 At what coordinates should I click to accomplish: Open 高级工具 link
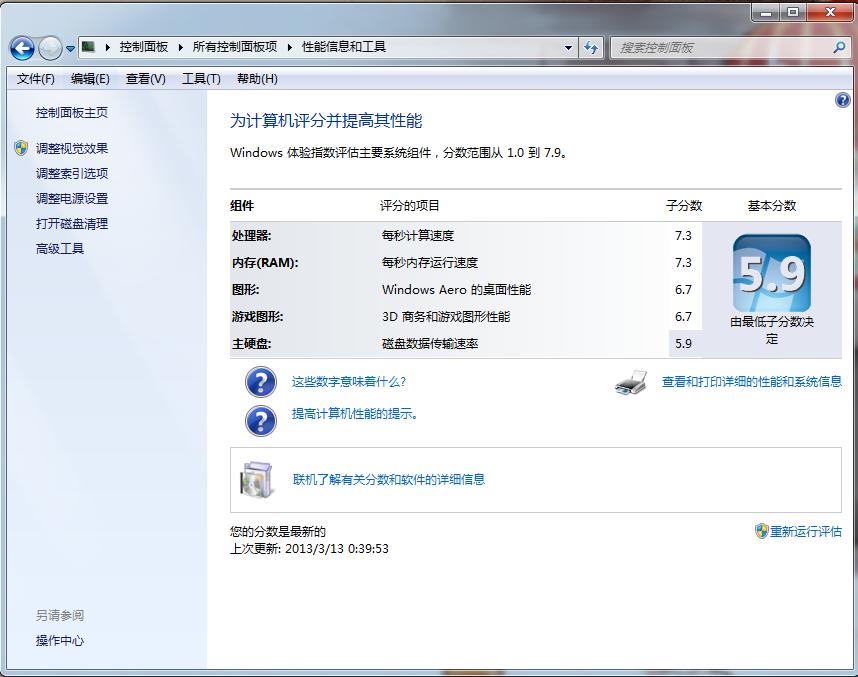click(x=60, y=249)
